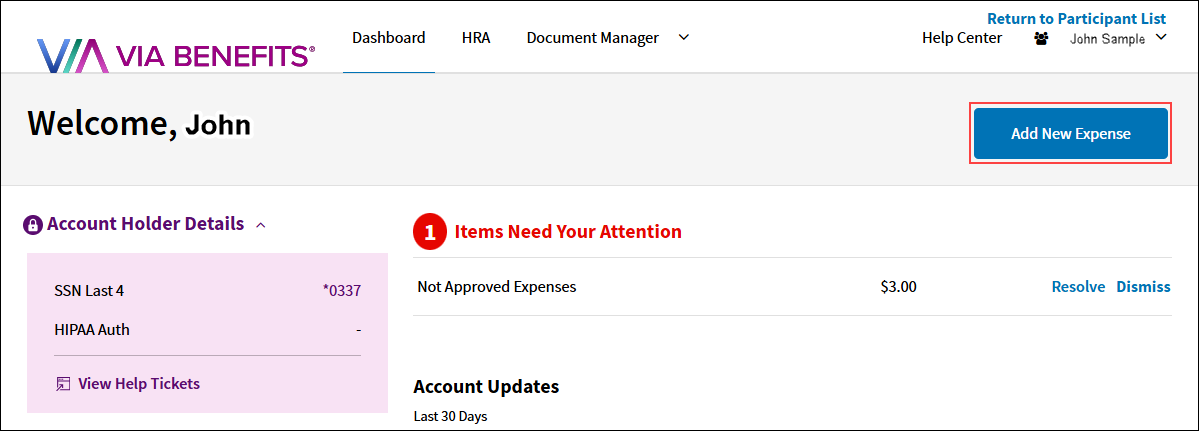Image resolution: width=1199 pixels, height=431 pixels.
Task: Click Return to Participant List link
Action: click(1077, 18)
